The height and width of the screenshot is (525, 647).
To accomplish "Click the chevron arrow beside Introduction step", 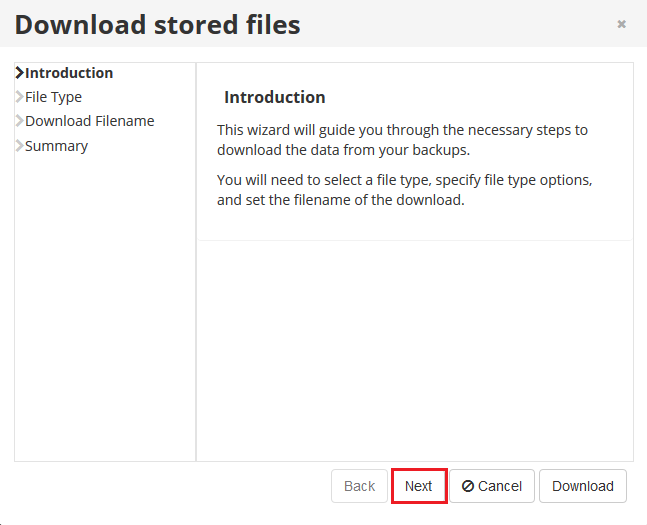I will coord(19,73).
